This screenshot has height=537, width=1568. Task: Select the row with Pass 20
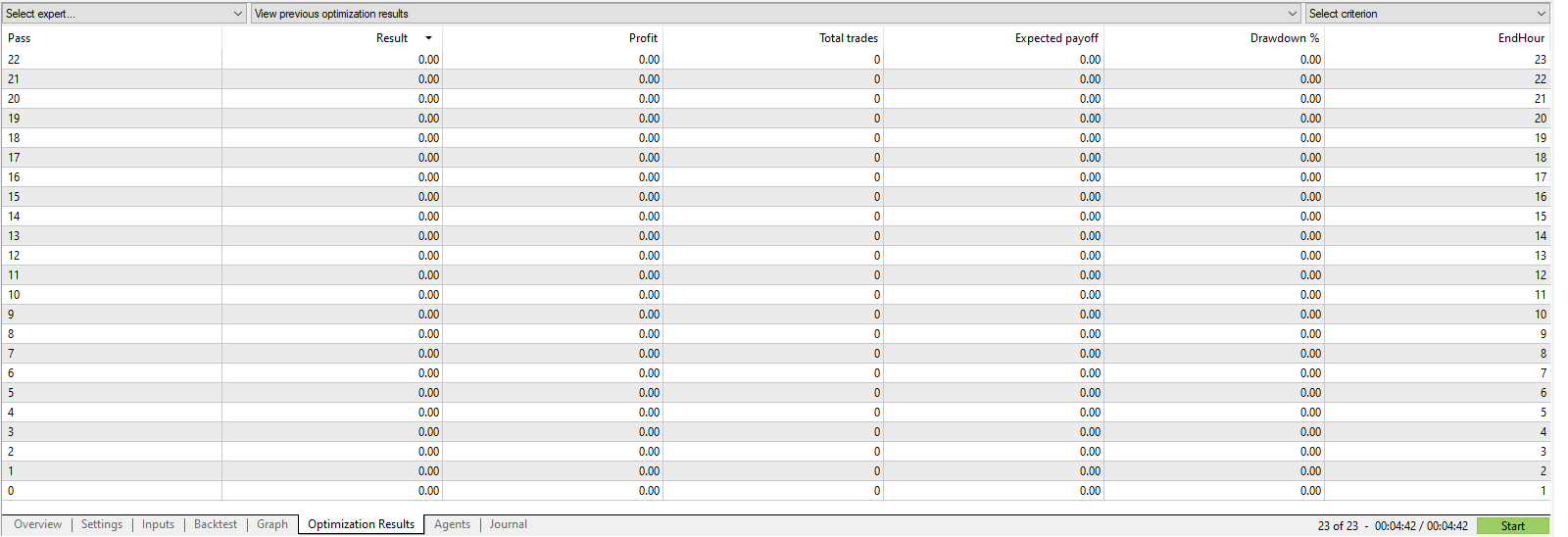pos(775,99)
